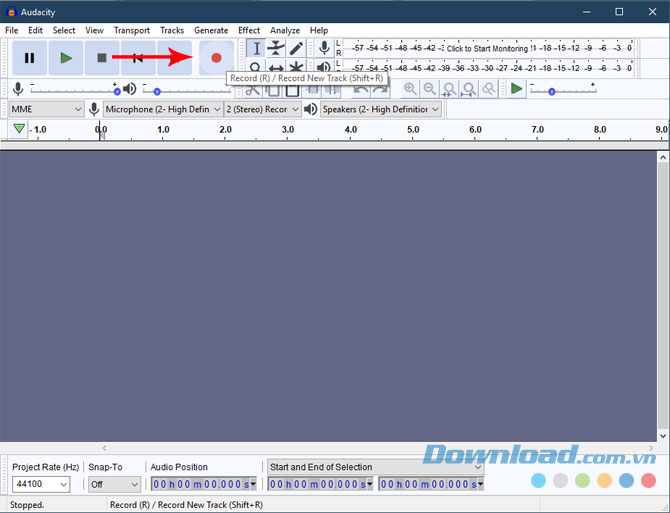
Task: Select the Zoom (magnifier) tool
Action: pos(256,66)
